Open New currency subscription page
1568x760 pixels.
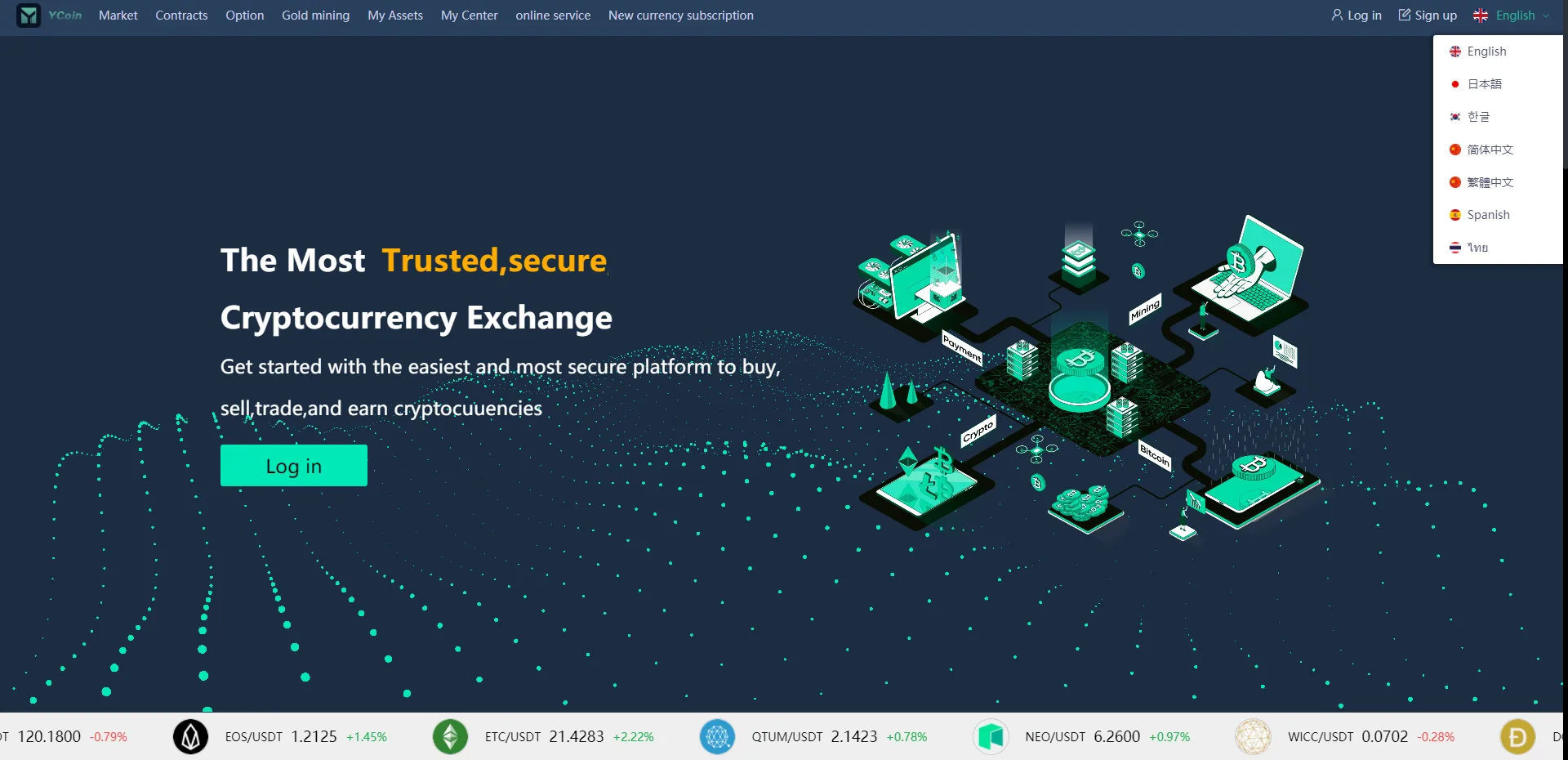[681, 16]
